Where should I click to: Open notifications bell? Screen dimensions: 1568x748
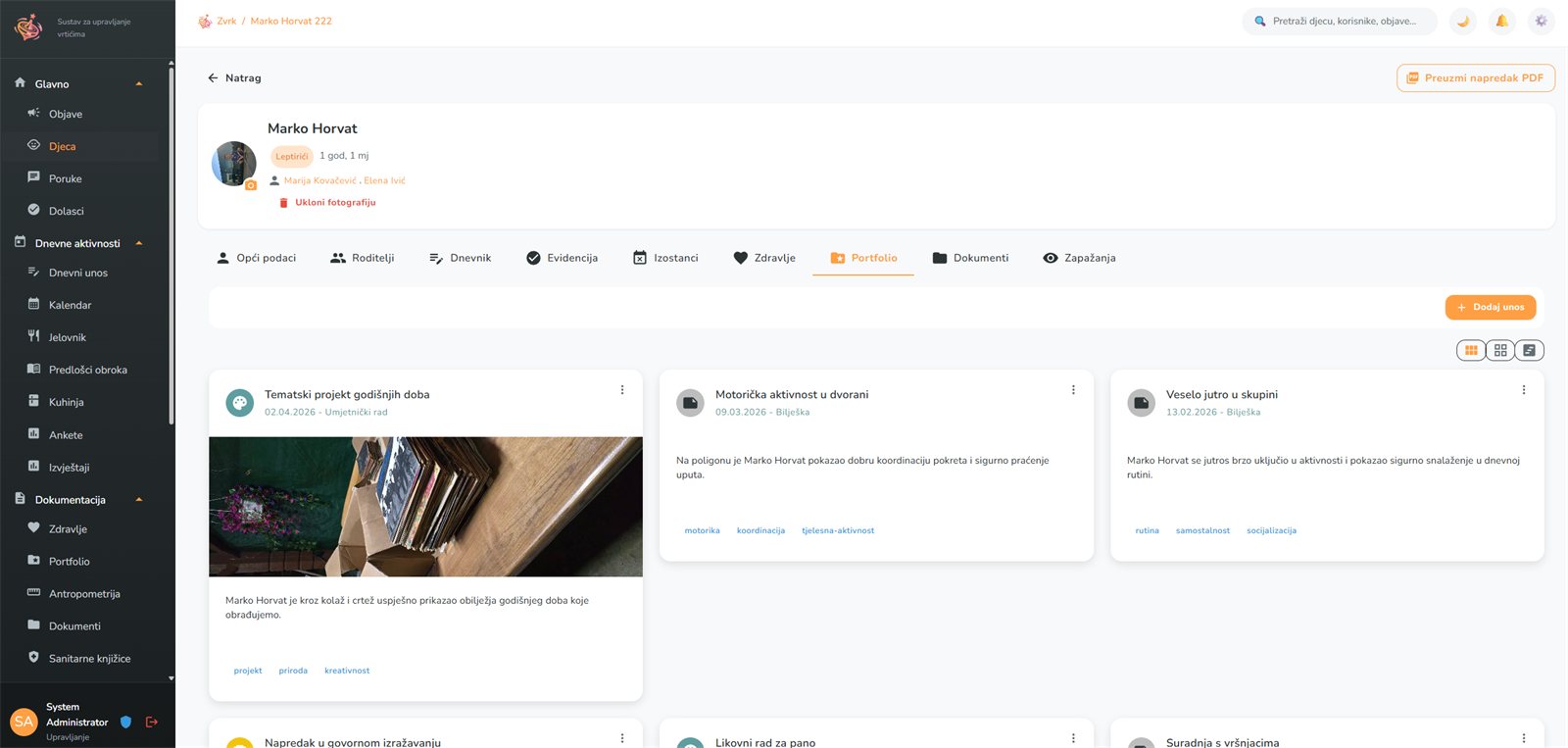tap(1501, 21)
